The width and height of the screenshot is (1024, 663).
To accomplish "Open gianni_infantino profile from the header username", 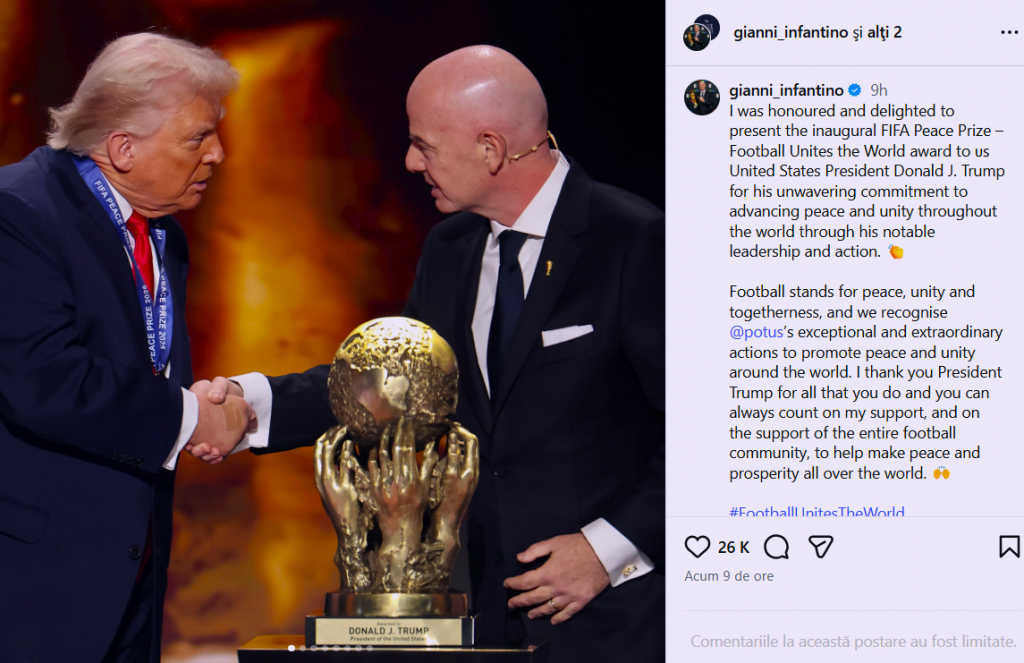I will (791, 32).
